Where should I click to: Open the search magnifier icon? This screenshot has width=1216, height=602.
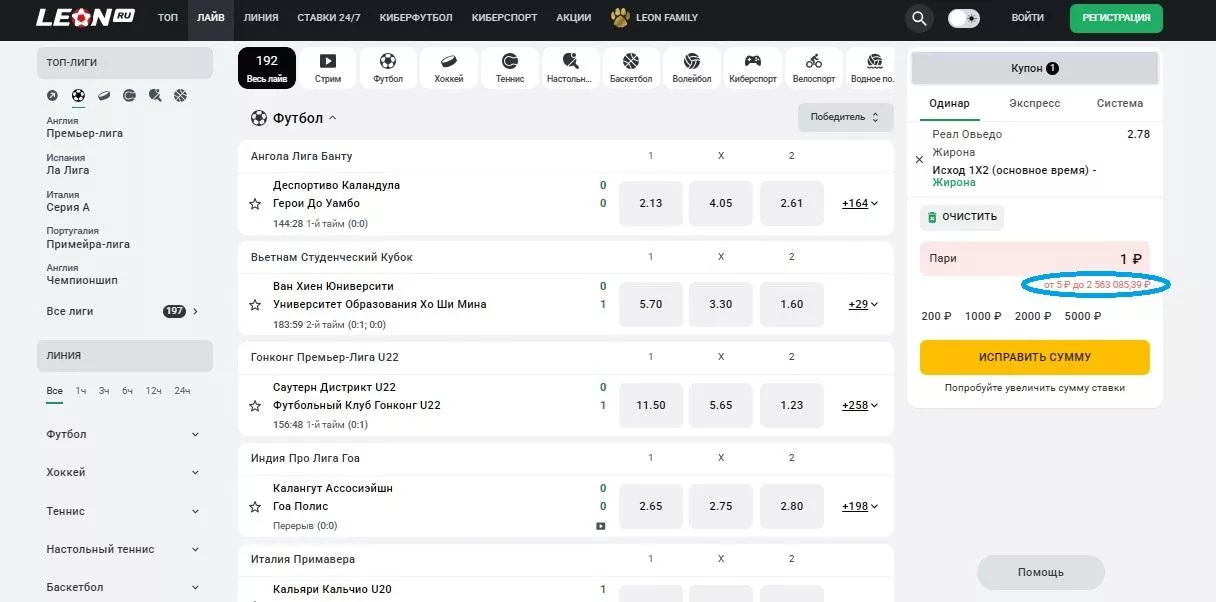[x=918, y=18]
